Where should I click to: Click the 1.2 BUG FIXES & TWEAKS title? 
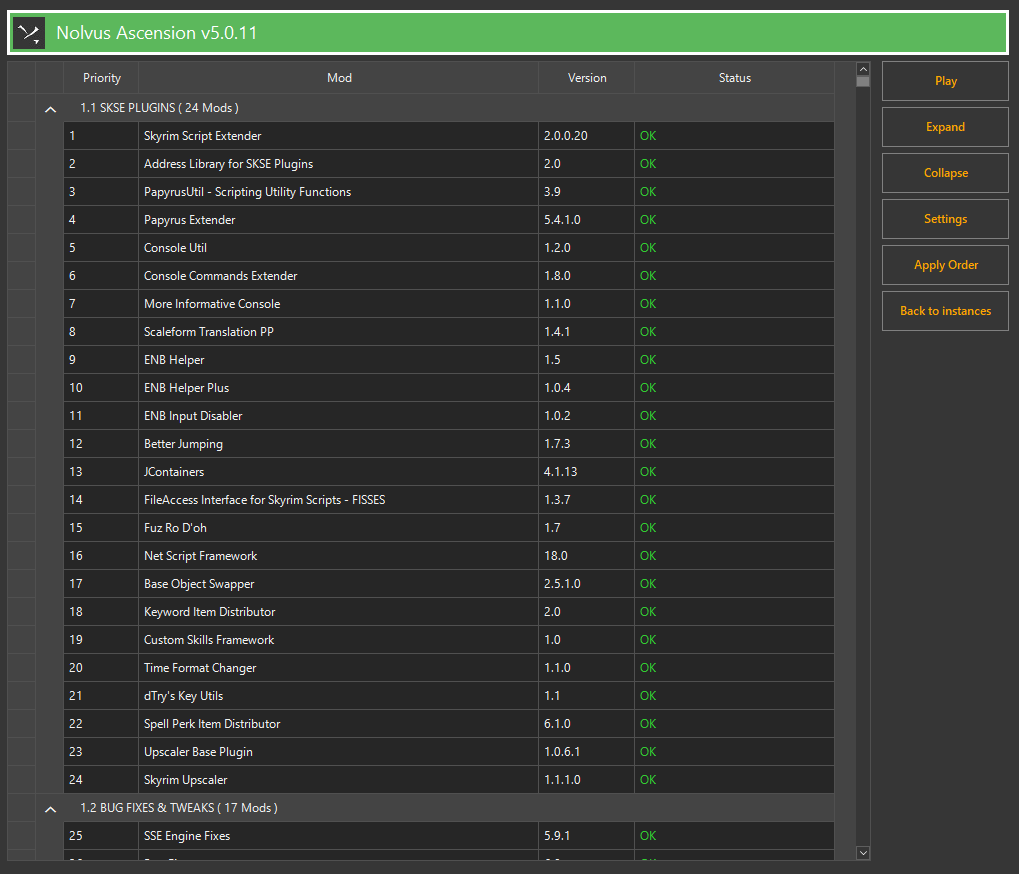coord(179,808)
